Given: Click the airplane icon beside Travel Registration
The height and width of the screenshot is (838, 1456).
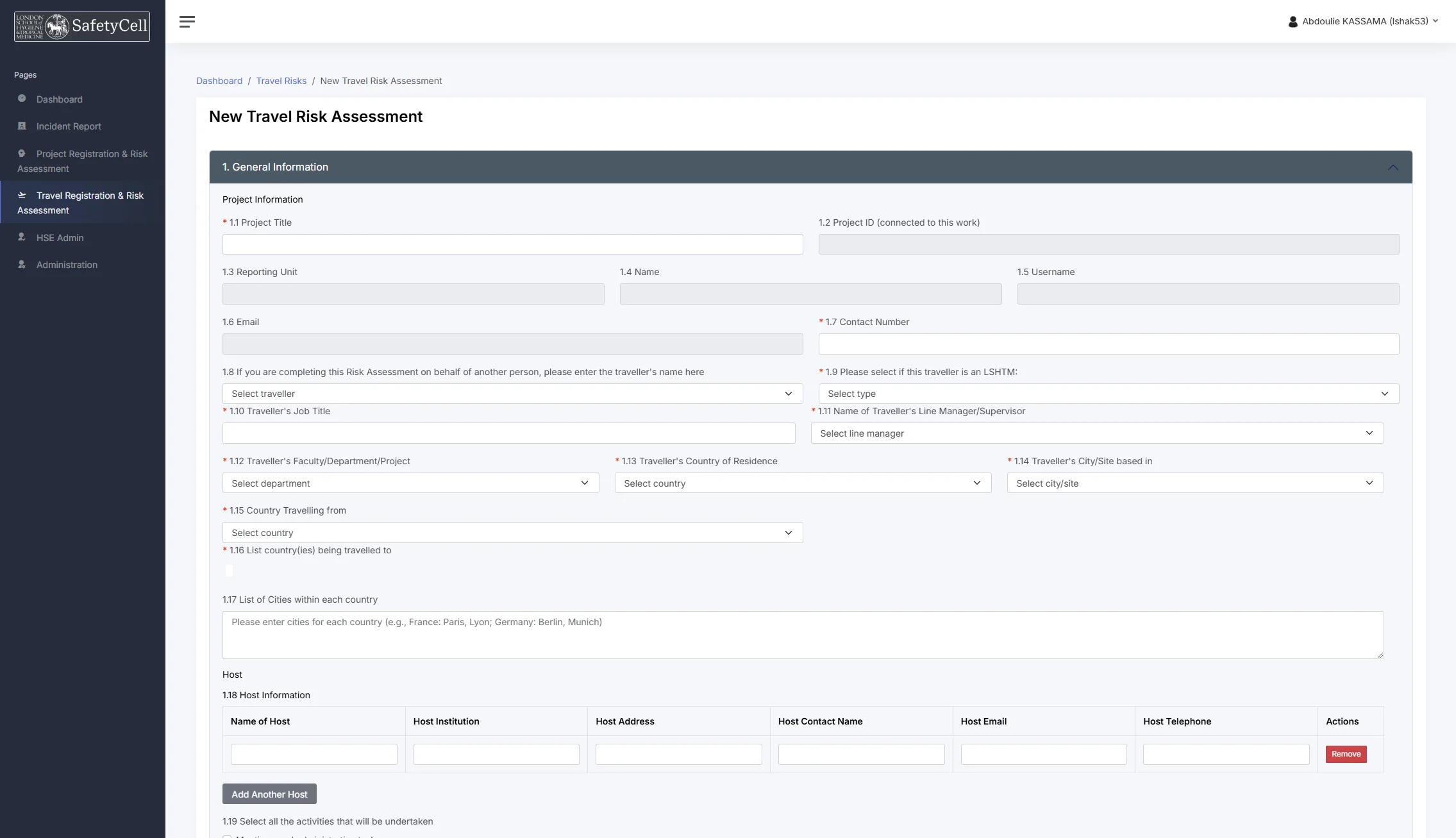Looking at the screenshot, I should point(22,196).
